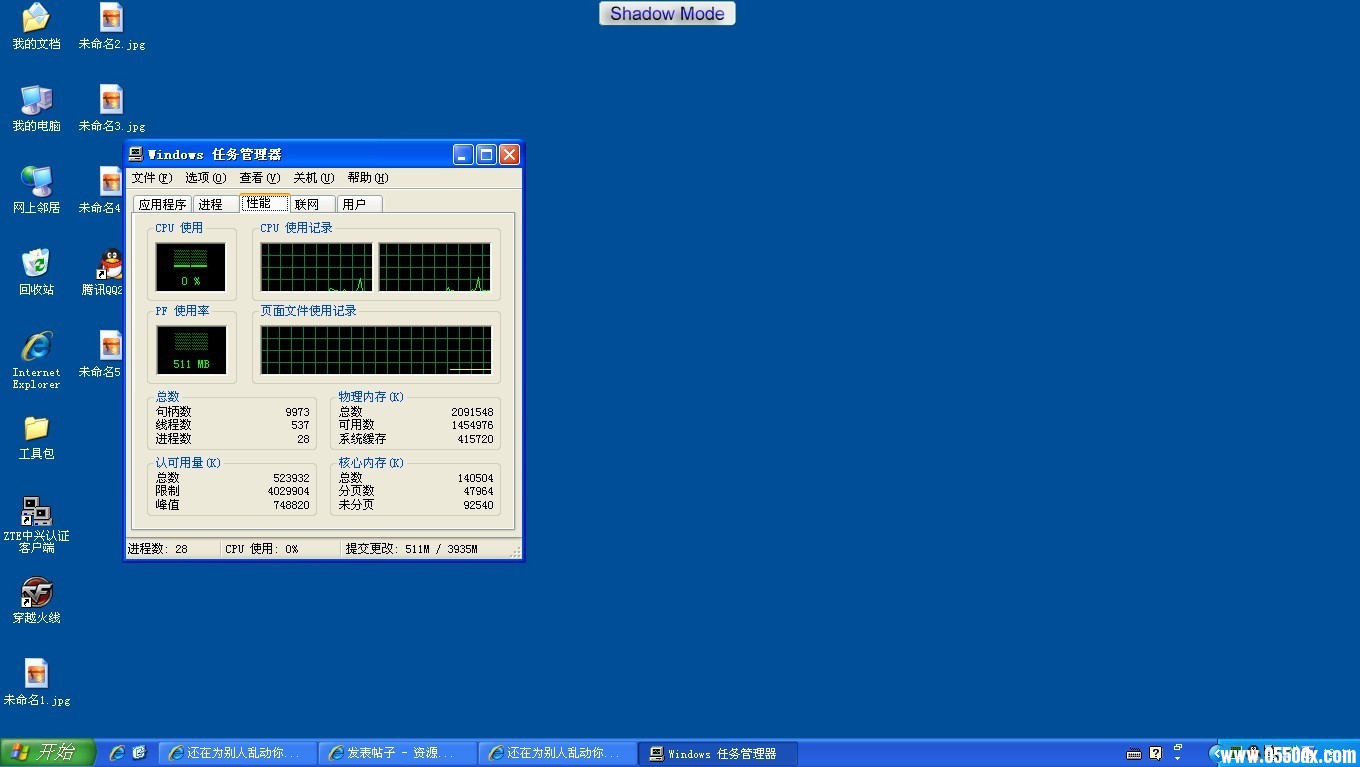The width and height of the screenshot is (1360, 767).
Task: Select the 腾讯QQ penguin shortcut icon
Action: point(110,264)
